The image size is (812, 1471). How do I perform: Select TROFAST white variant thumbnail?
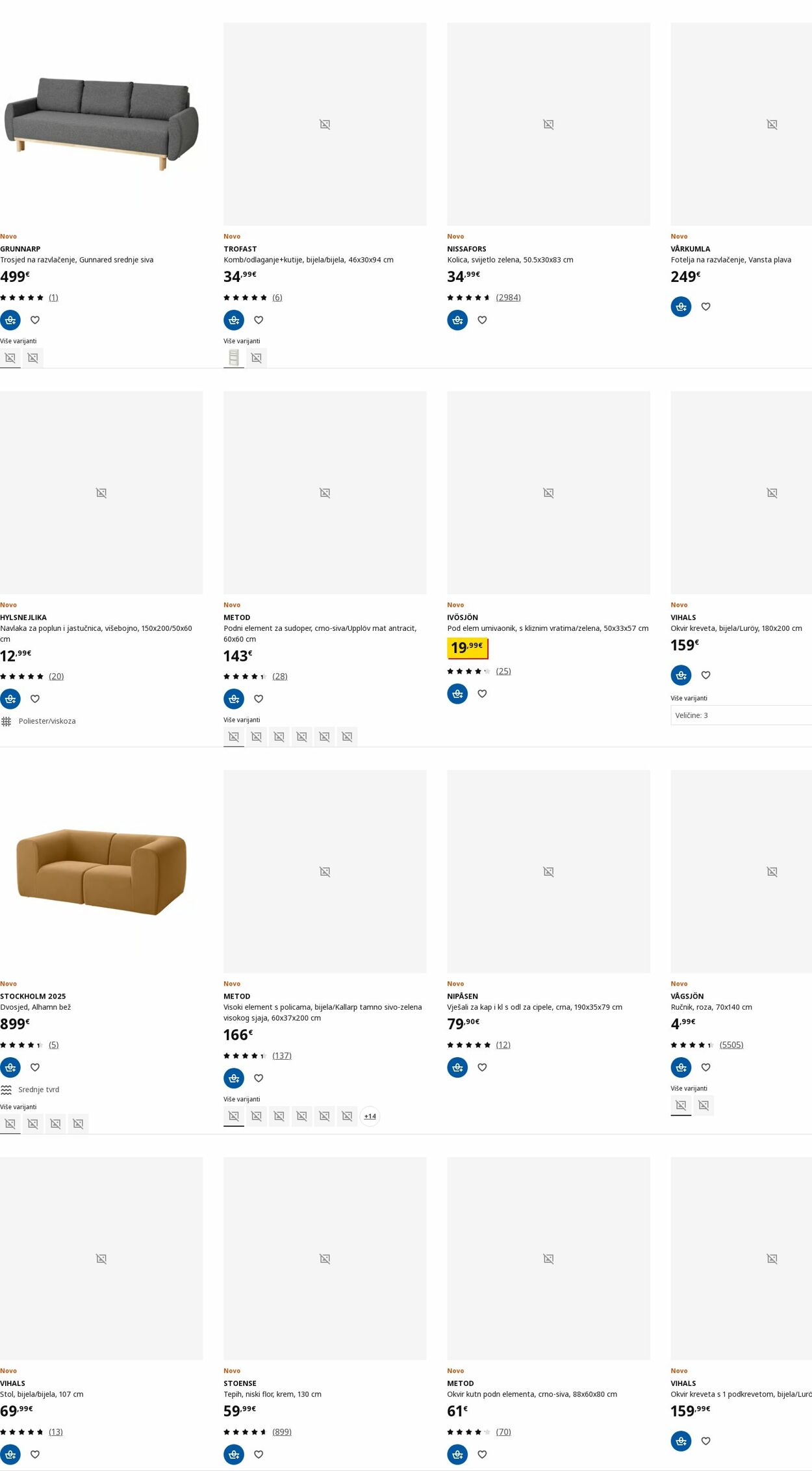(x=234, y=357)
